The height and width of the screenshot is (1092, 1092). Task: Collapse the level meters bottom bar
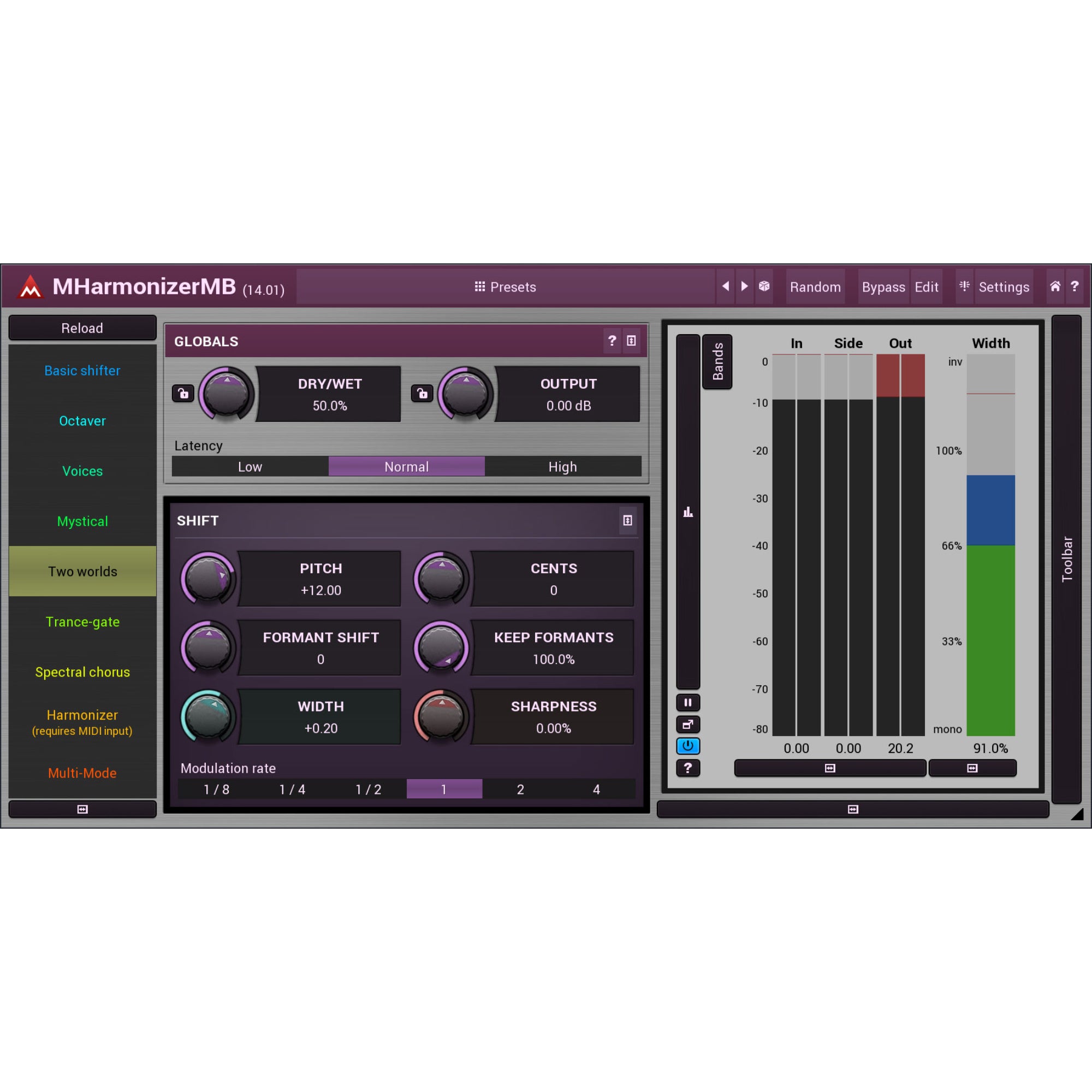[x=830, y=768]
